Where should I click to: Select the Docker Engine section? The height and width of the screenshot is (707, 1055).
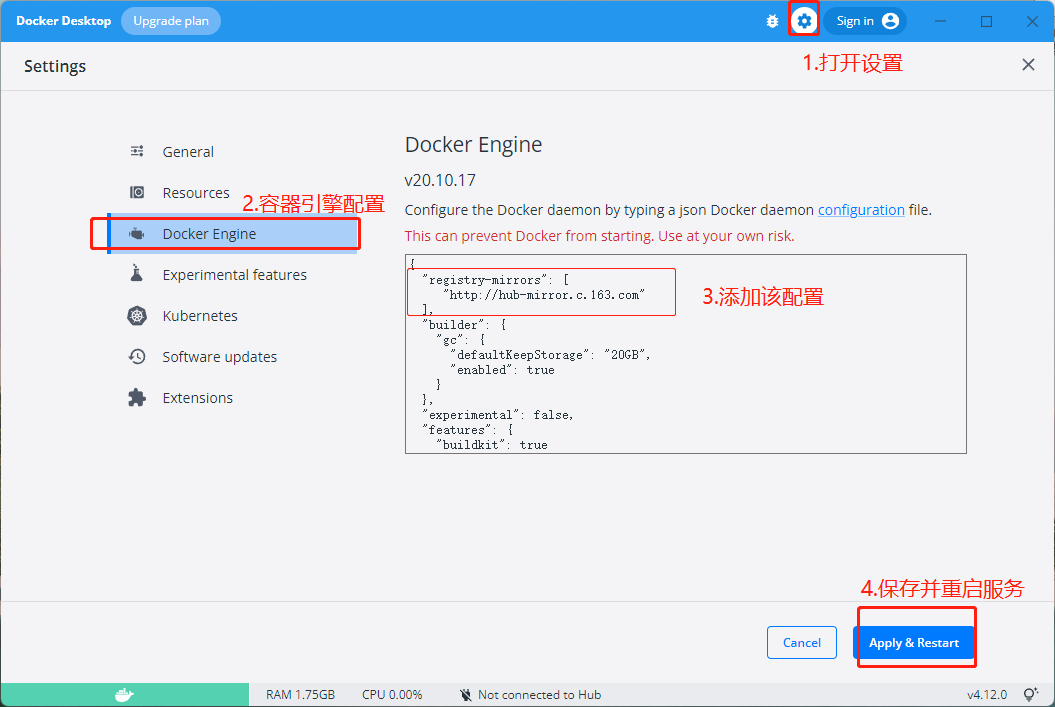tap(232, 233)
